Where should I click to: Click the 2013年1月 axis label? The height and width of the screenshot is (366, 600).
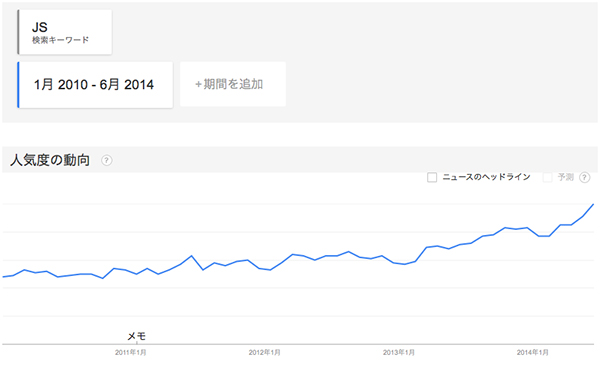[399, 352]
